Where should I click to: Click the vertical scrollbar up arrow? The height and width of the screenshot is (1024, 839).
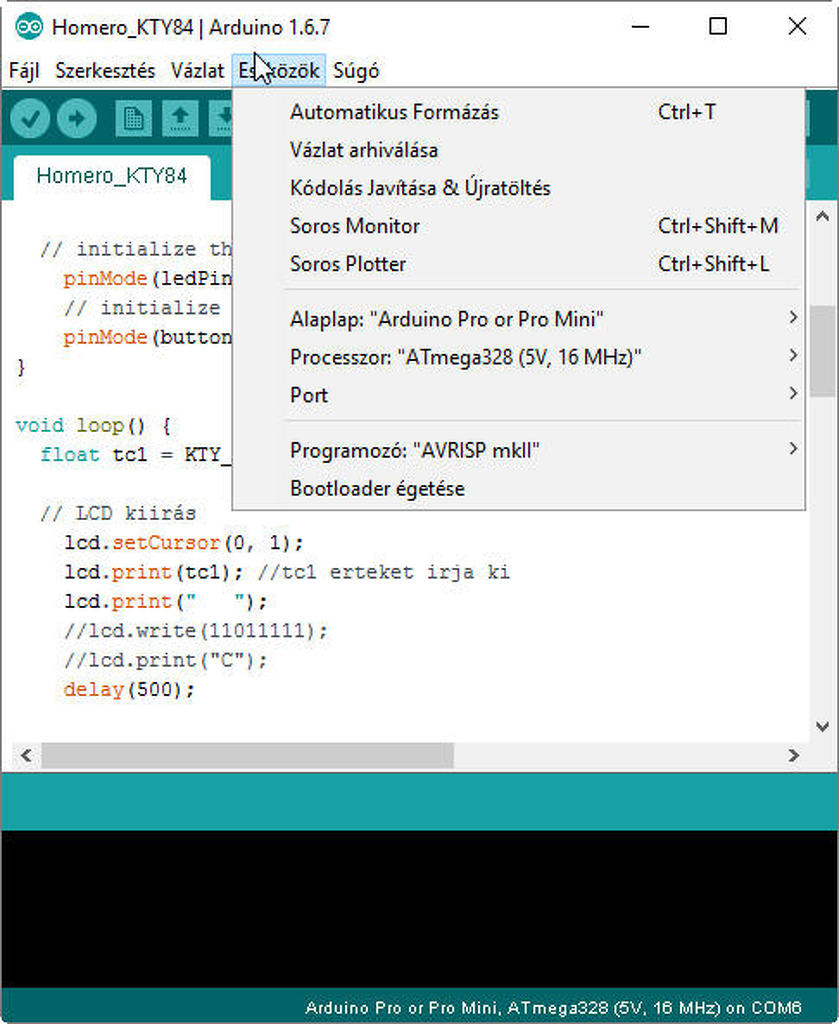[823, 216]
